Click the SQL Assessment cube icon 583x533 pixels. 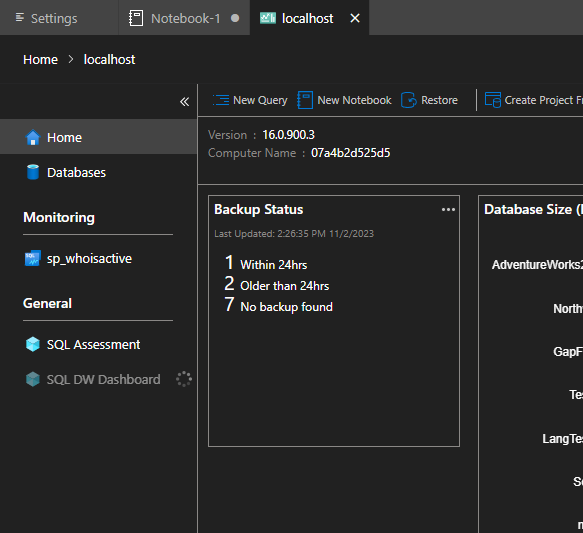(x=33, y=344)
